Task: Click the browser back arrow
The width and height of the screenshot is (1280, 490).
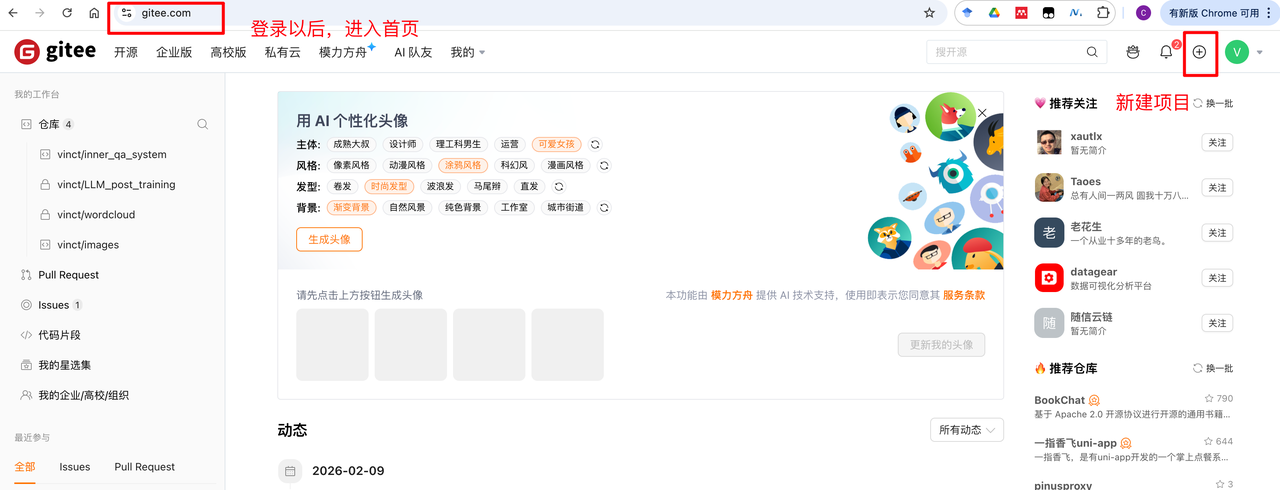Action: coord(13,13)
